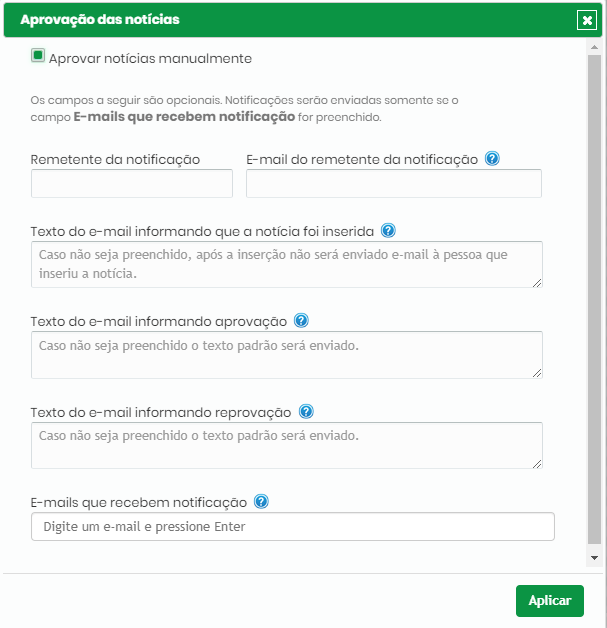The width and height of the screenshot is (607, 628).
Task: Click the scrollbar down arrow
Action: pos(595,558)
